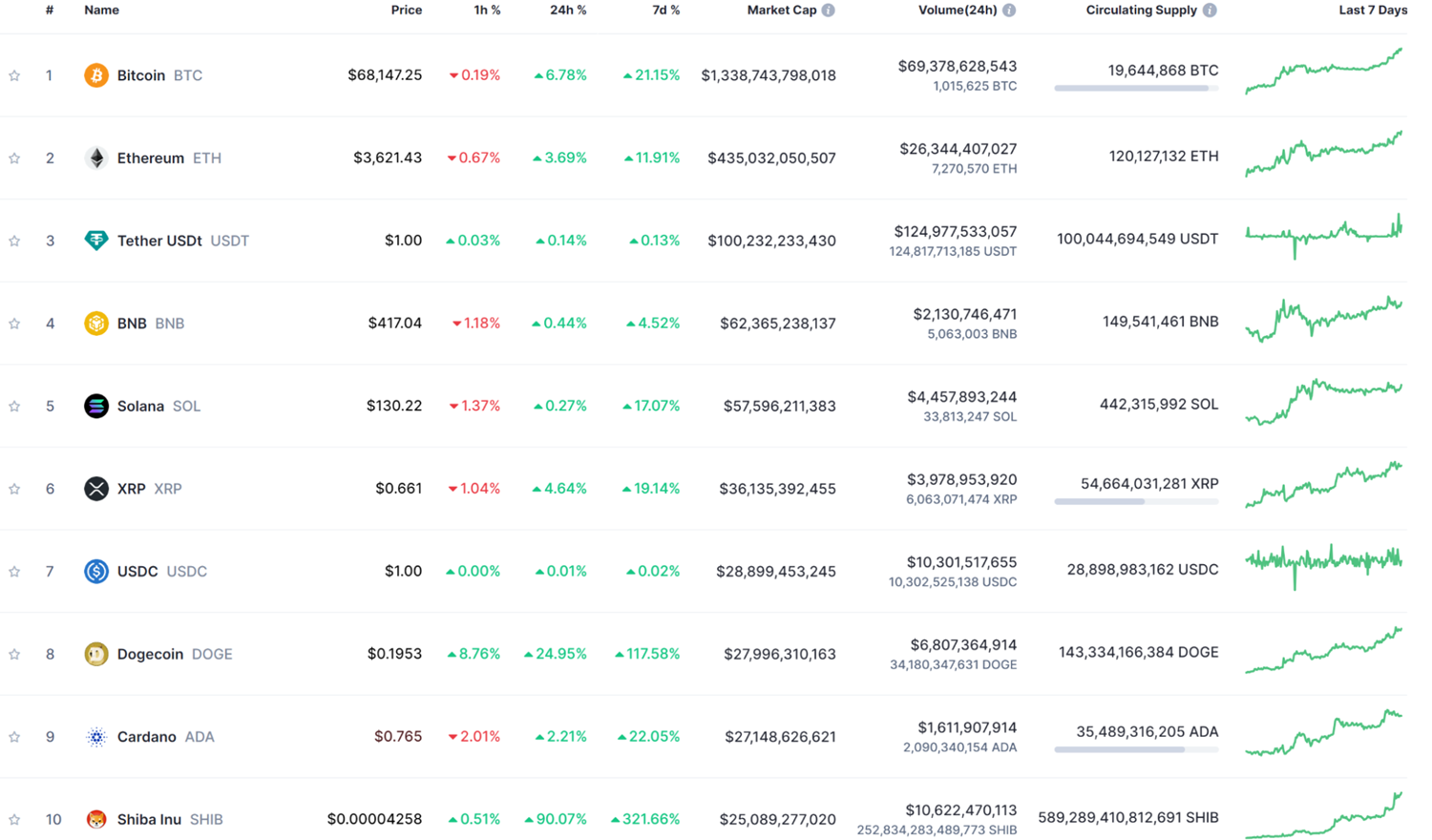This screenshot has height=840, width=1432.
Task: Click the Solana logo icon
Action: tap(95, 406)
